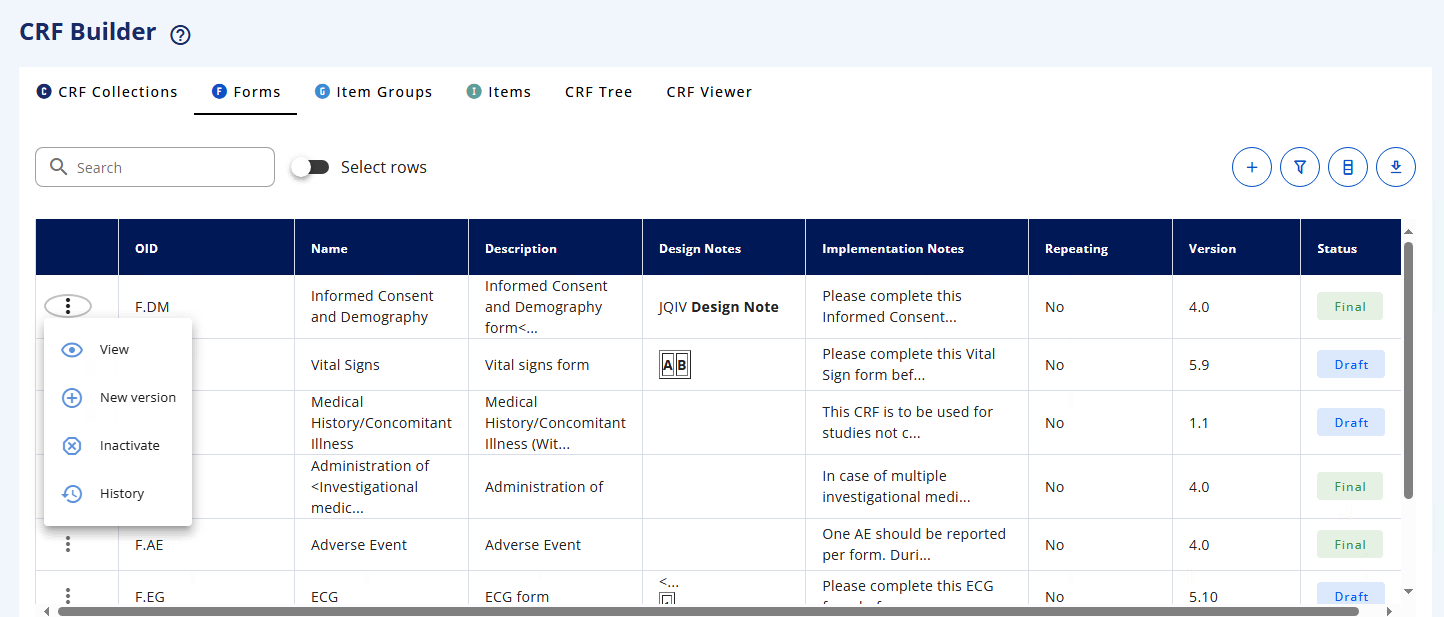
Task: Open the CRF Tree tab
Action: 598,91
